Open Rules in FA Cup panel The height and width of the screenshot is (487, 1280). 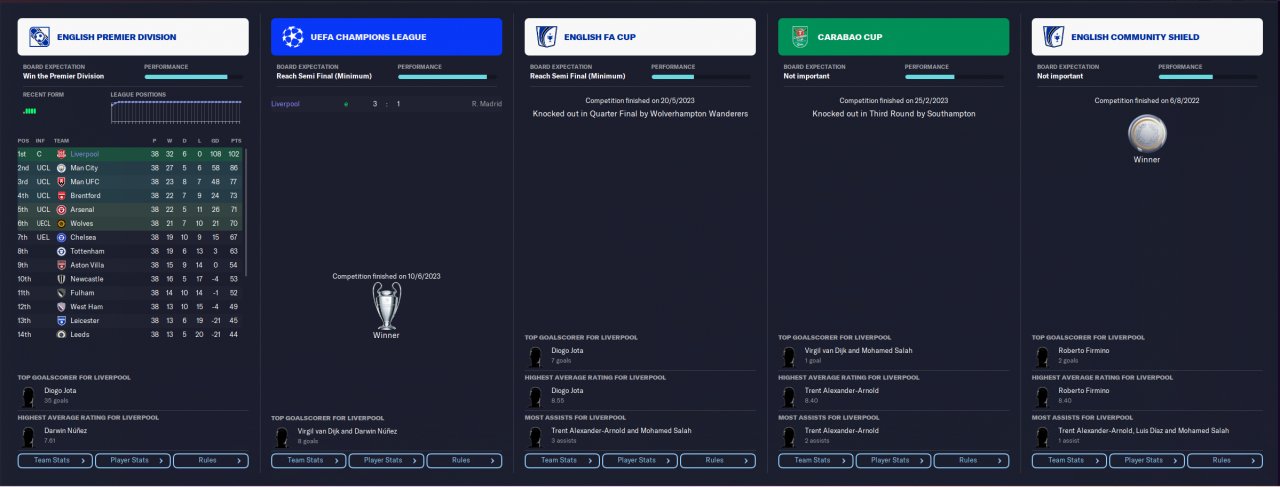718,460
